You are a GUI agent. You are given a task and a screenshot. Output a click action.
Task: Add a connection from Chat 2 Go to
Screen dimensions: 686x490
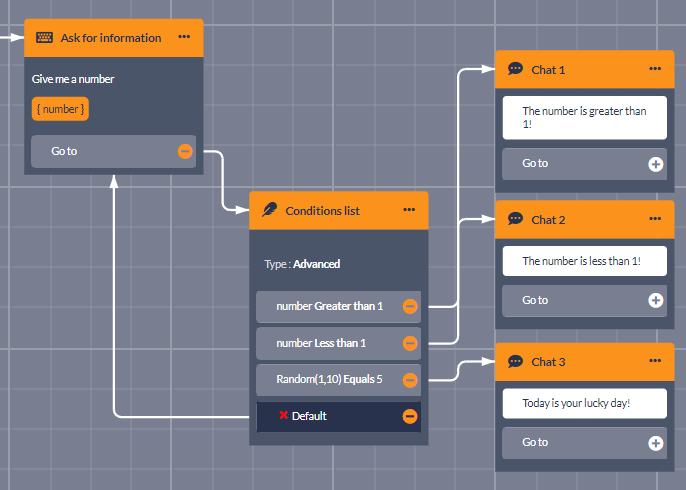(655, 300)
